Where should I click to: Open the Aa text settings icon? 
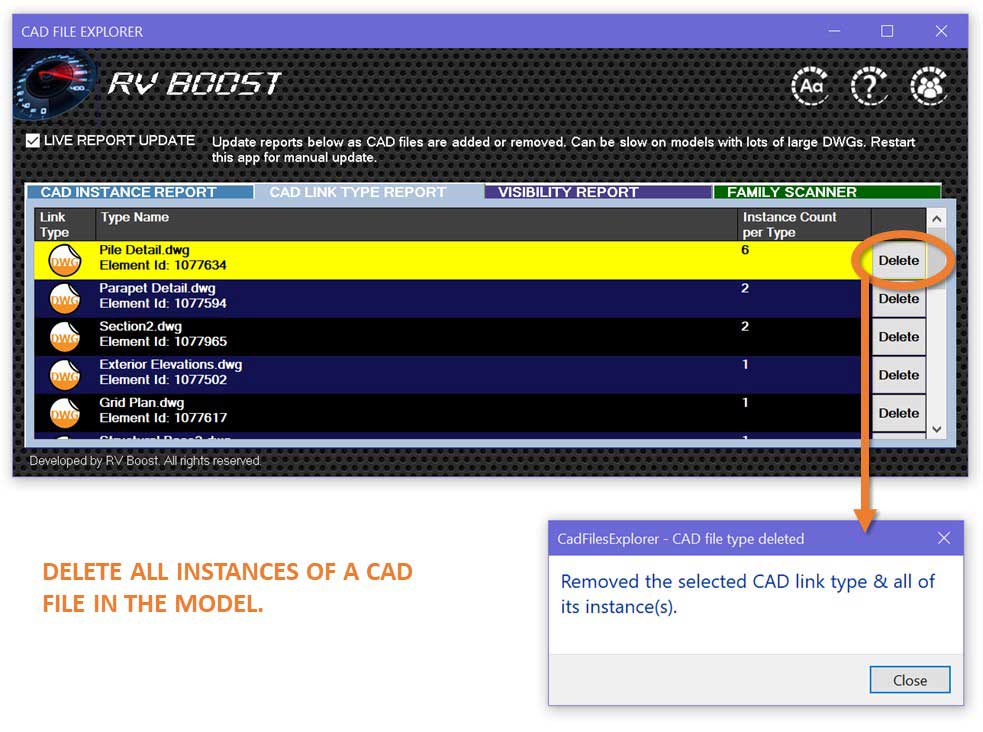(811, 86)
